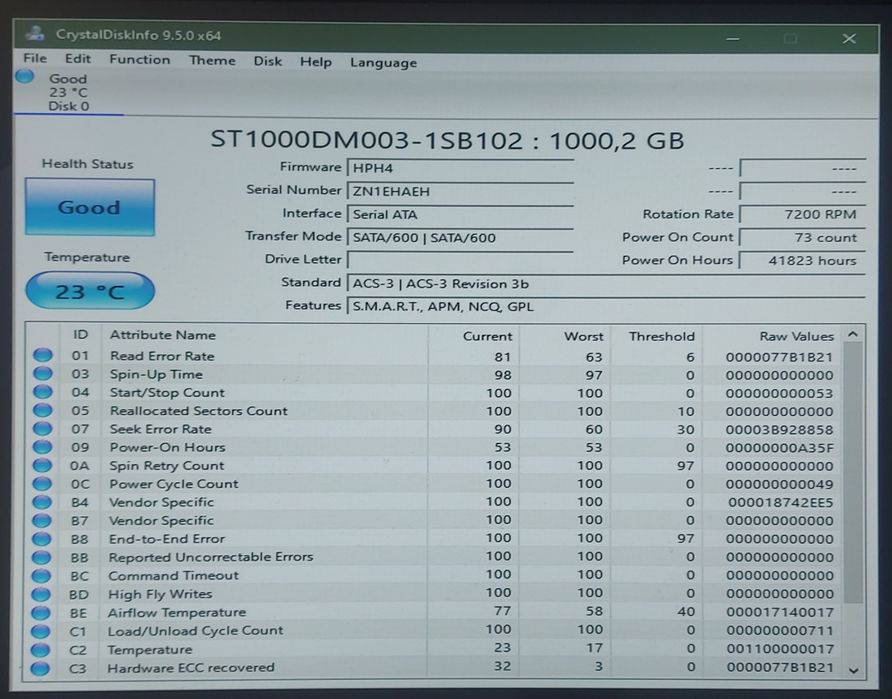Image resolution: width=892 pixels, height=699 pixels.
Task: Click the Current column header
Action: coord(487,336)
